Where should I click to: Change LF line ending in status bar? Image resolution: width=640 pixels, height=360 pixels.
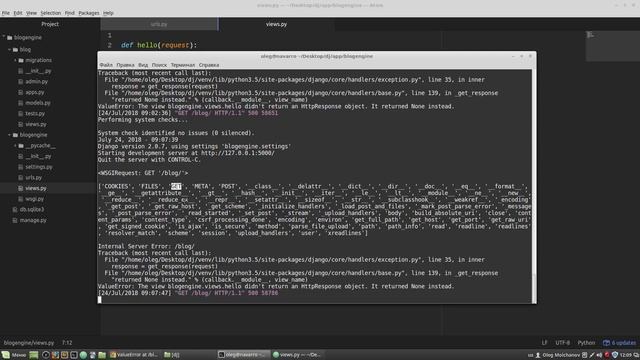coord(544,343)
